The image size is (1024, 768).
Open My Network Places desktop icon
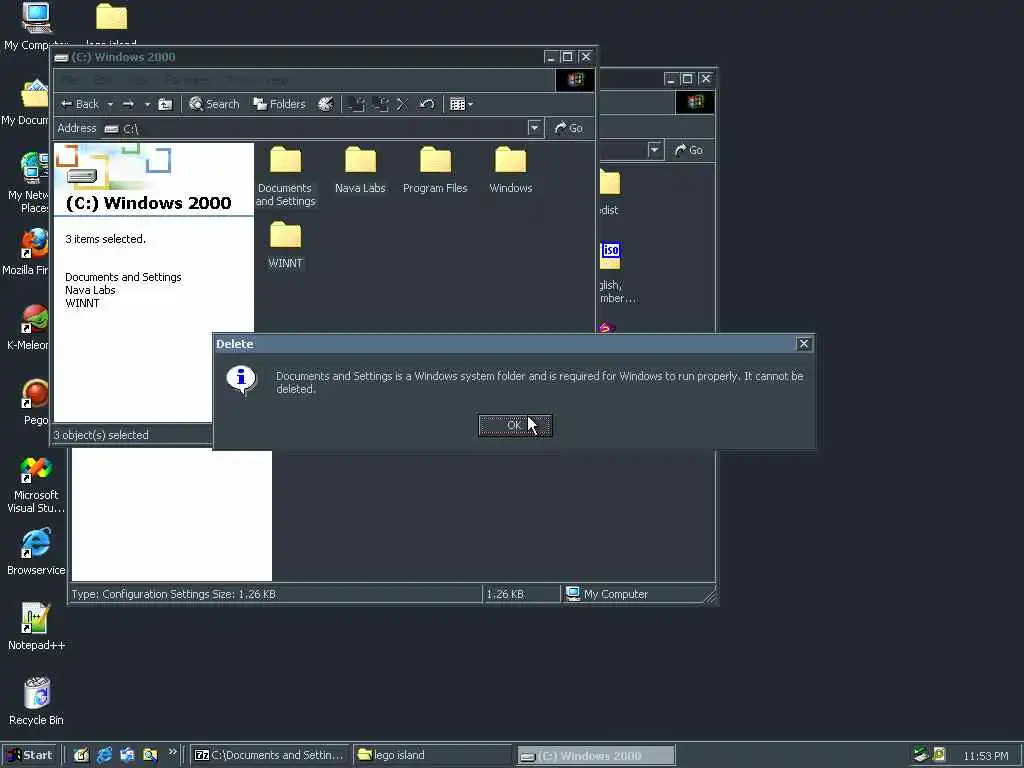pos(34,168)
